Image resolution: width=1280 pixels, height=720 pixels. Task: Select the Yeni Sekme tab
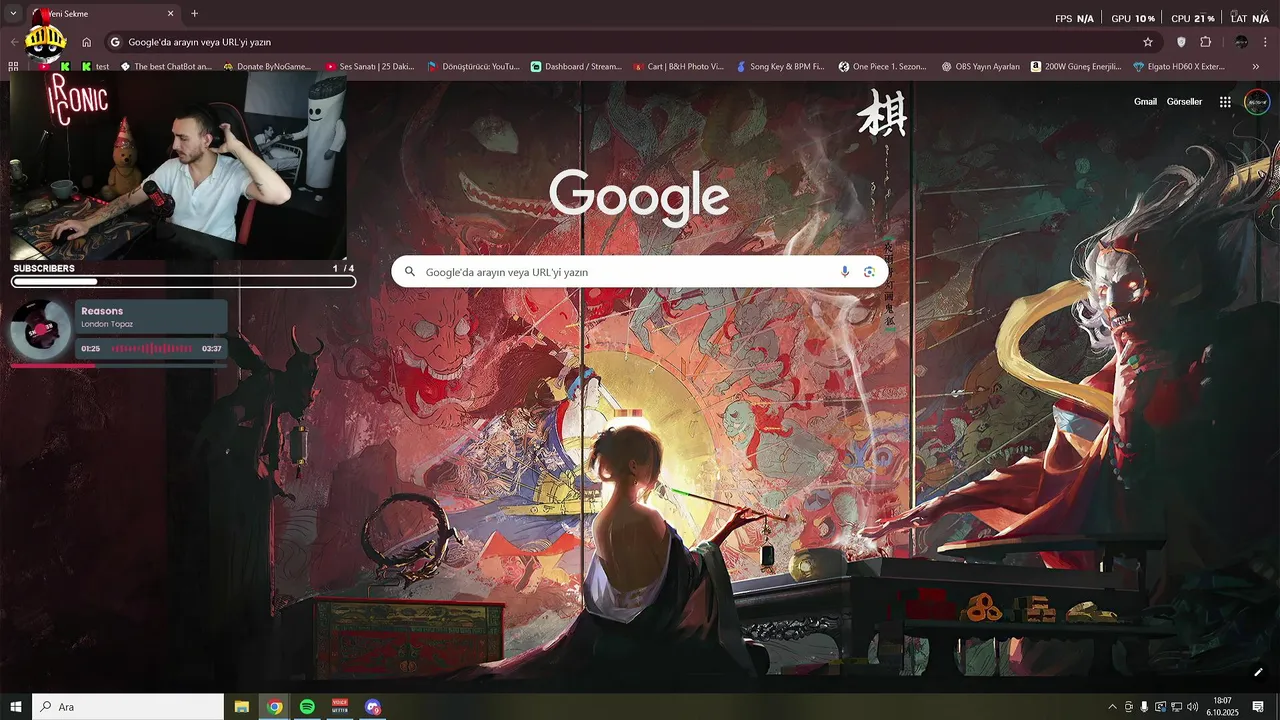103,14
